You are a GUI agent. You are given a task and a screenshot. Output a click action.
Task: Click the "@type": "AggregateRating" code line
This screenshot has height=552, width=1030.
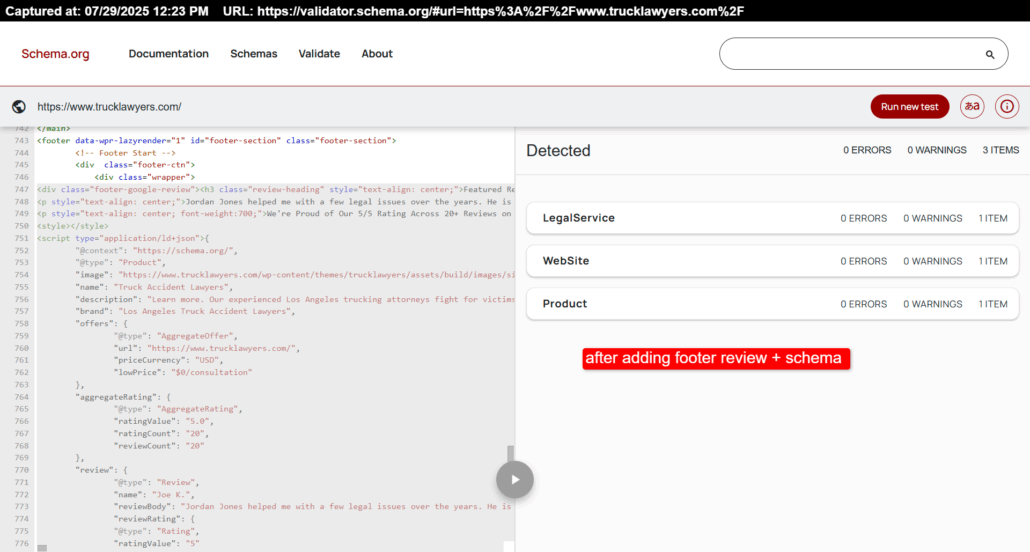tap(178, 409)
